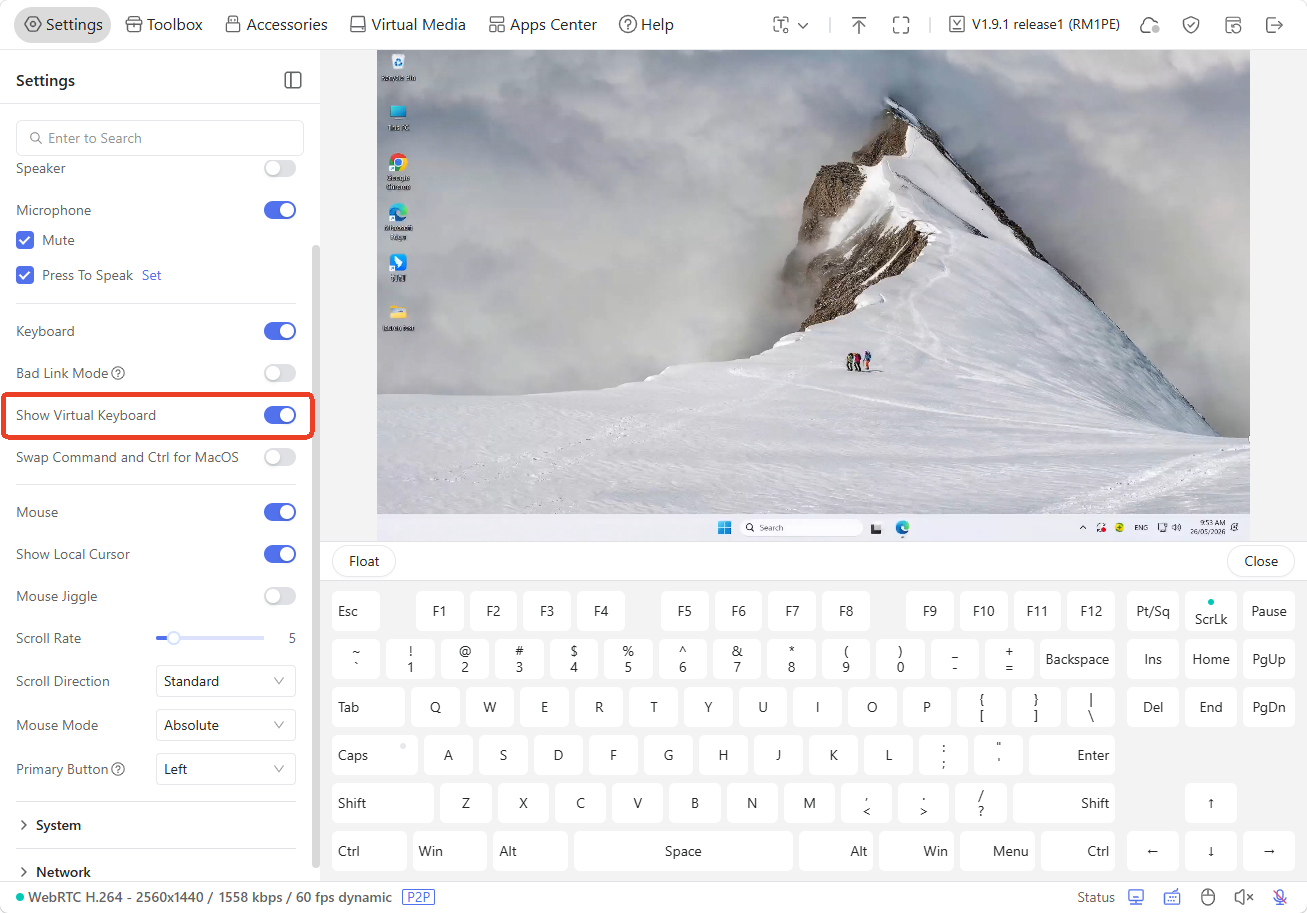The height and width of the screenshot is (913, 1307).
Task: Click the settings search input field
Action: [160, 138]
